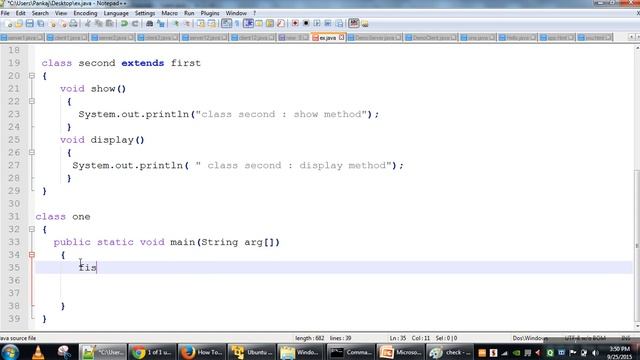The image size is (640, 360).
Task: Undo the last edit with green arrow
Action: coord(124,24)
